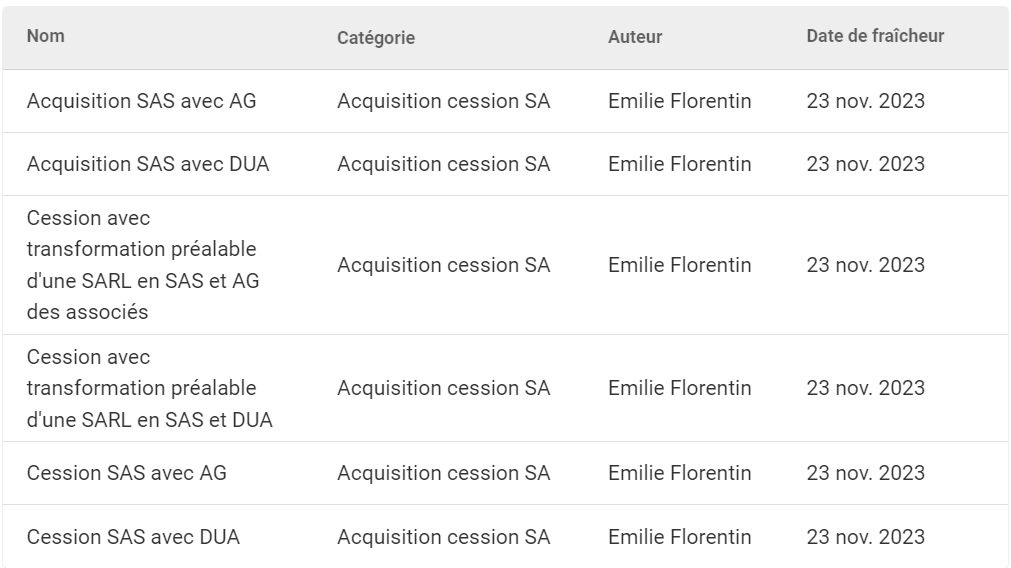1011x568 pixels.
Task: Click the Auteur column header
Action: pyautogui.click(x=635, y=38)
